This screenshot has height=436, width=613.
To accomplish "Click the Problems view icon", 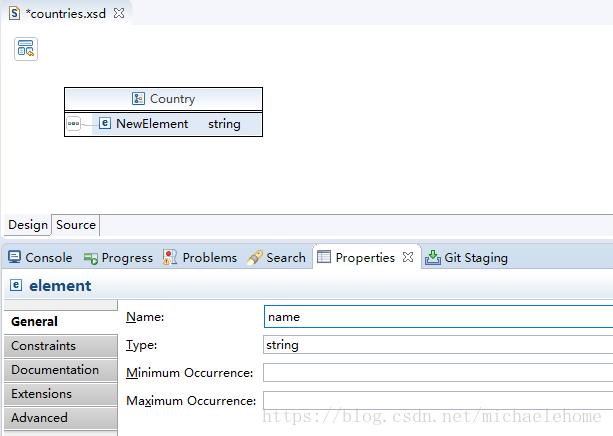I will point(170,257).
